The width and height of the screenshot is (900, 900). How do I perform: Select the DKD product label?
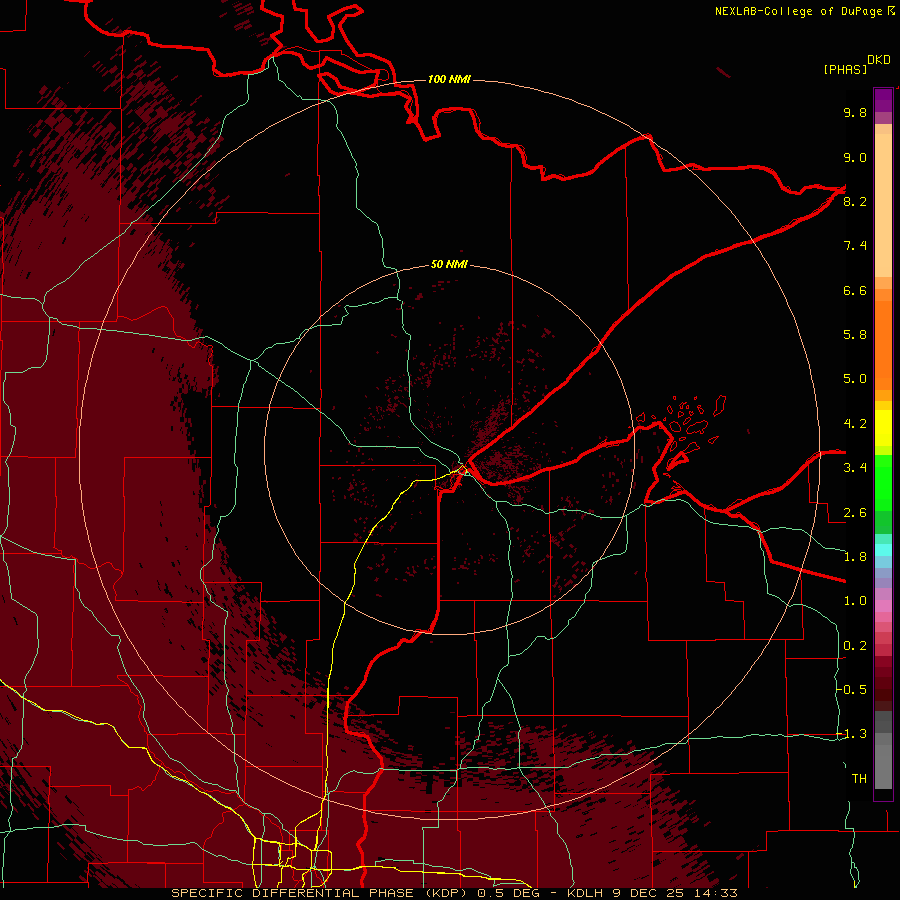878,60
